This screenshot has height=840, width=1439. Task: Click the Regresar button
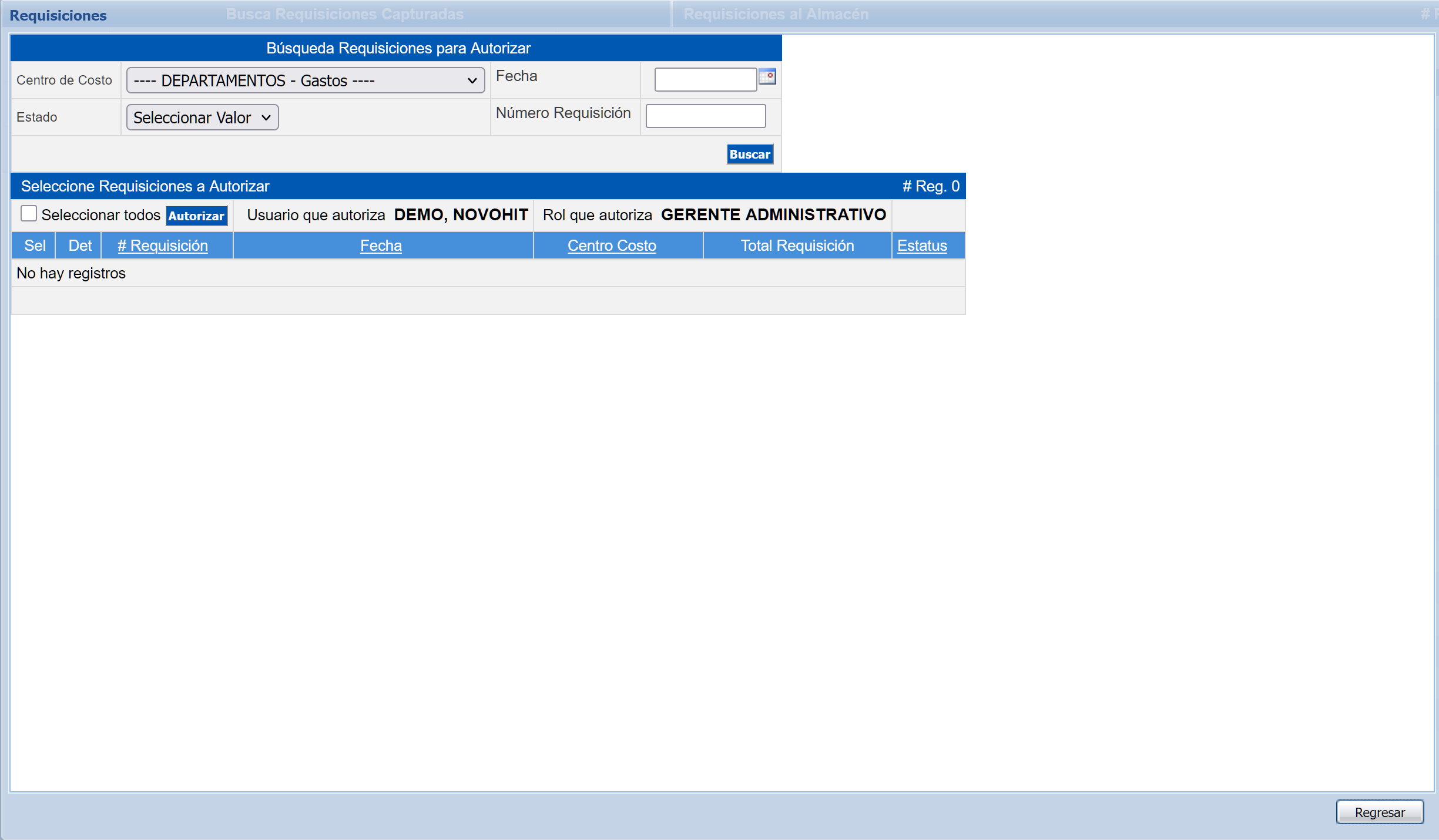(x=1379, y=812)
